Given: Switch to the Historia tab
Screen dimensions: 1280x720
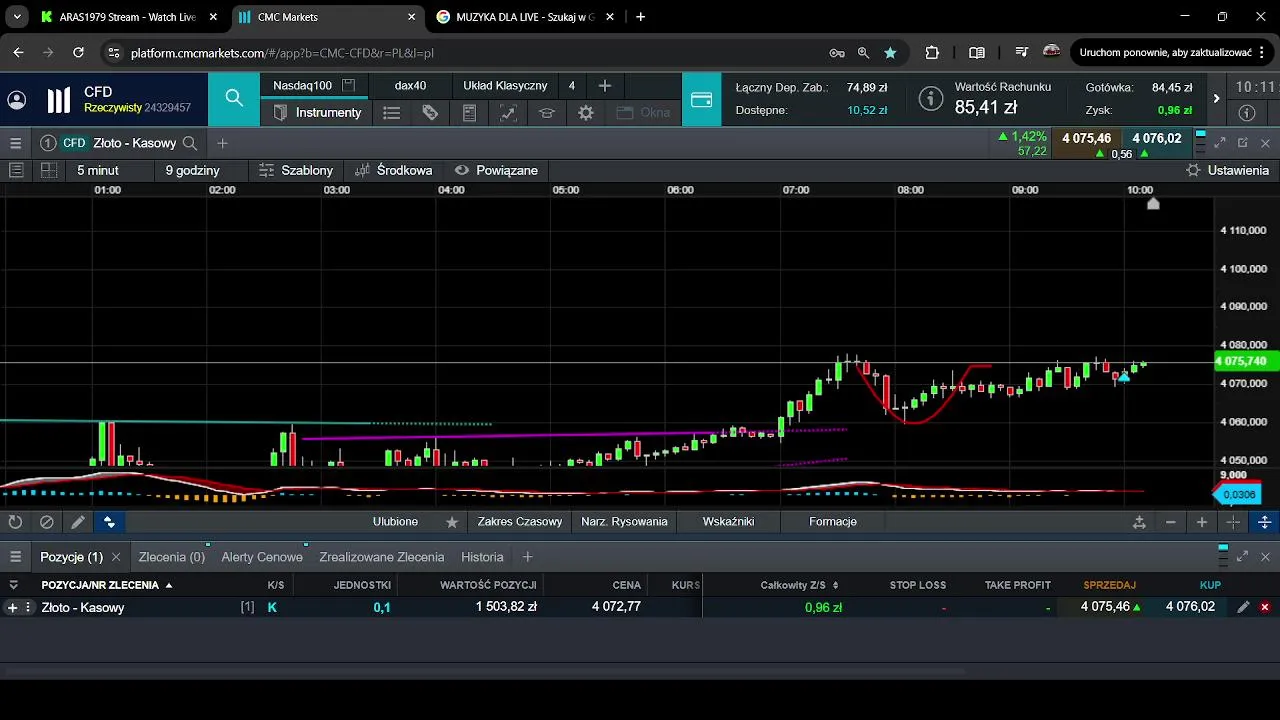Looking at the screenshot, I should point(482,557).
